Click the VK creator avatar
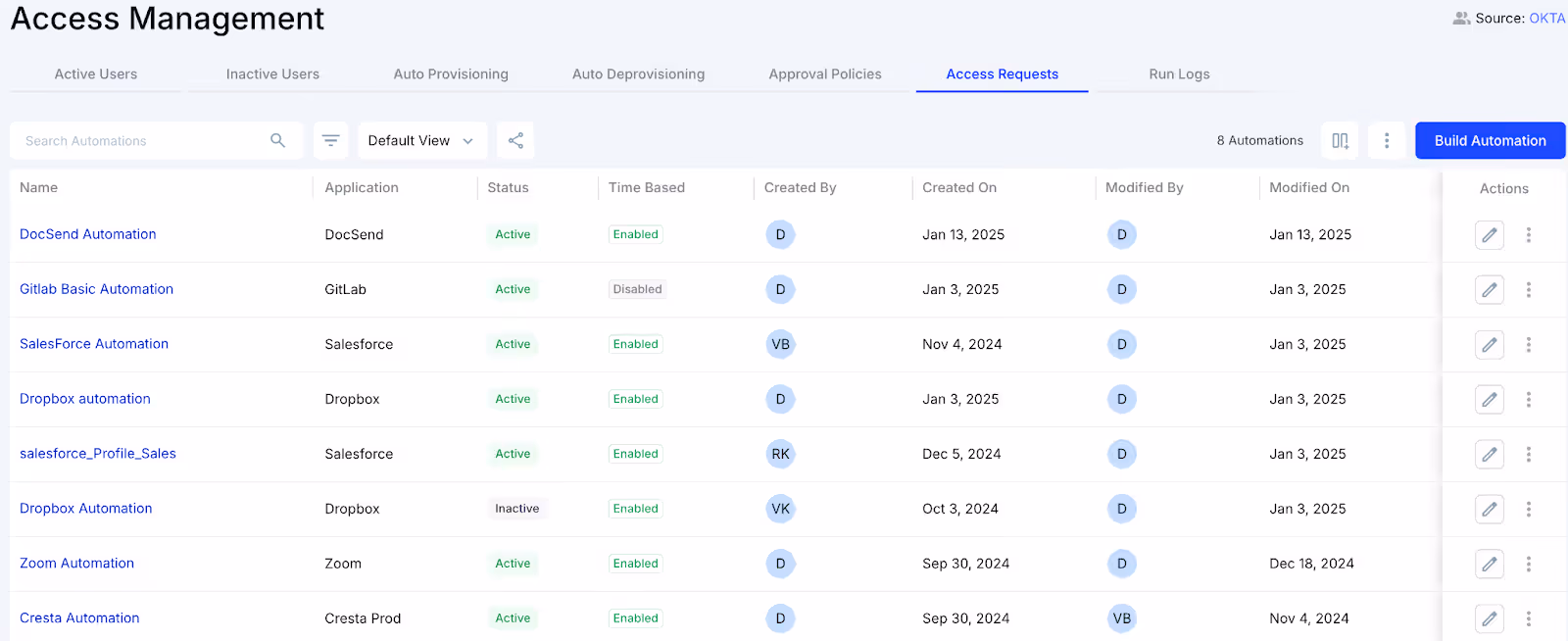The image size is (1568, 641). (x=780, y=509)
